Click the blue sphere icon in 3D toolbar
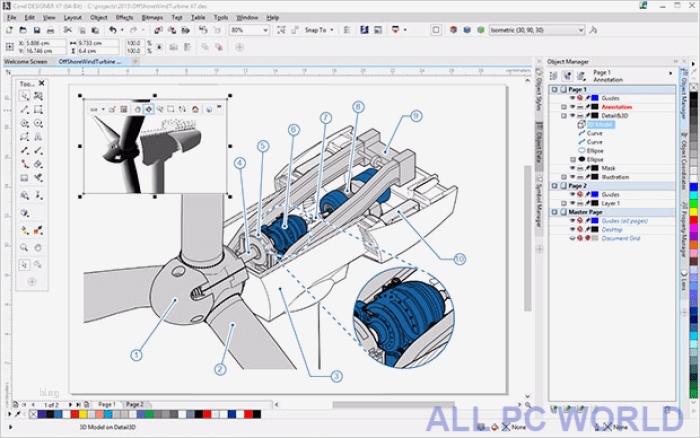The image size is (700, 438). [209, 109]
